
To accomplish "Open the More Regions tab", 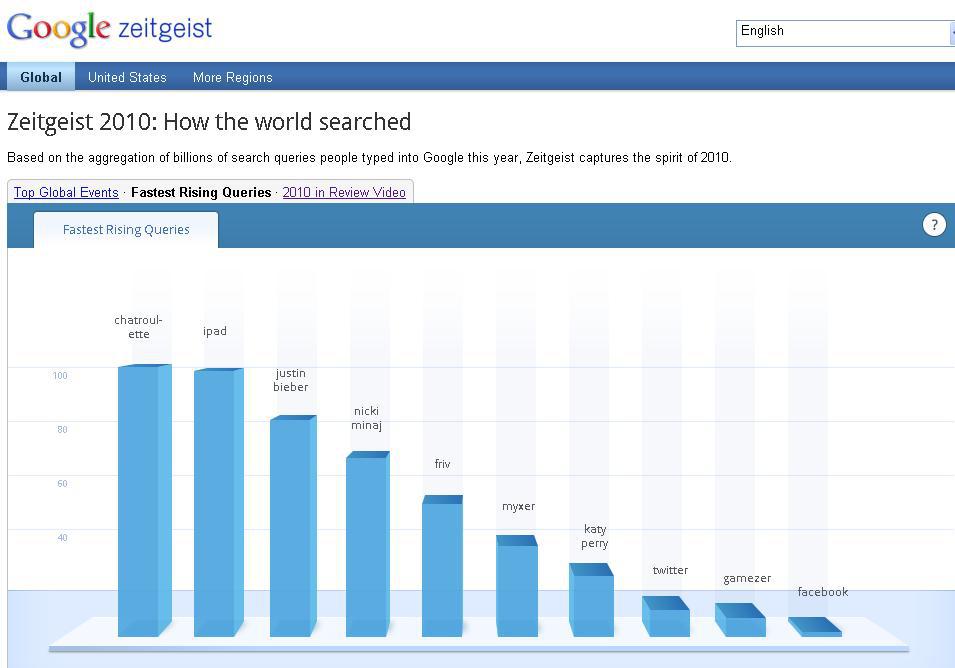I will [x=232, y=77].
